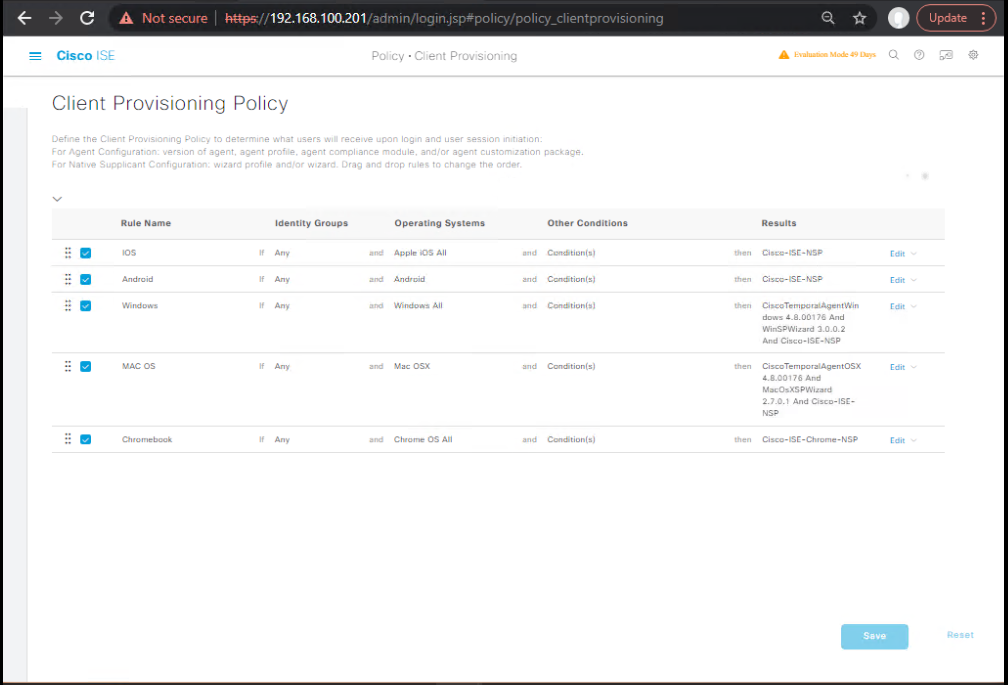Select the Windows All operating system cell
The width and height of the screenshot is (1008, 685).
pyautogui.click(x=418, y=305)
